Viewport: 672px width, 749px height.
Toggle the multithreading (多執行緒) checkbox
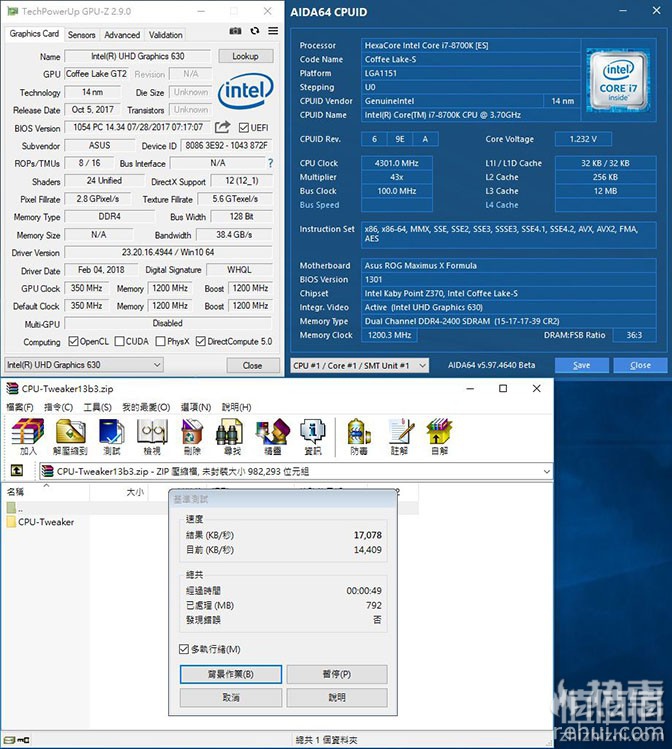[x=184, y=649]
